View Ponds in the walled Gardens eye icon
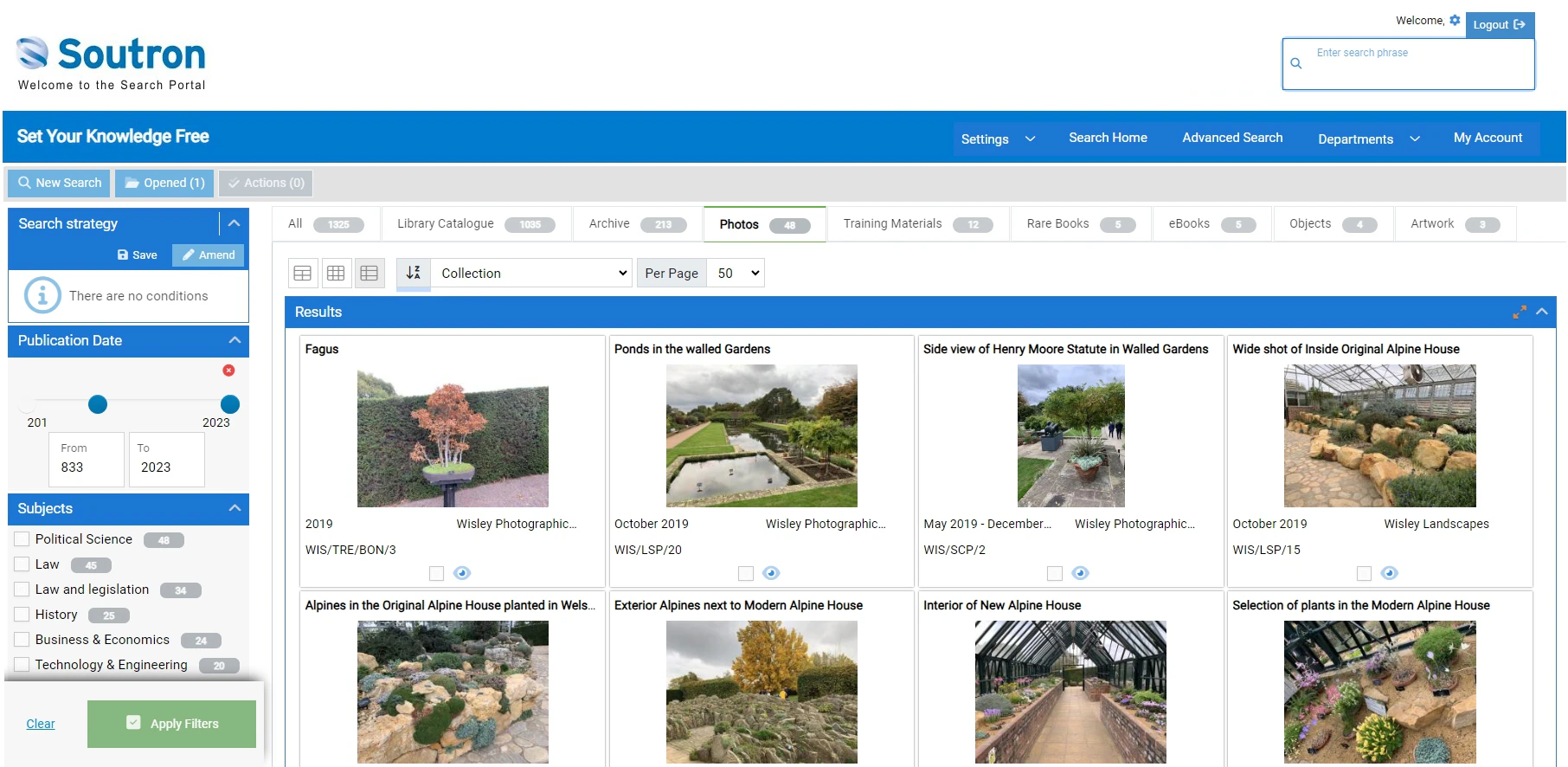Viewport: 1568px width, 767px height. point(771,573)
